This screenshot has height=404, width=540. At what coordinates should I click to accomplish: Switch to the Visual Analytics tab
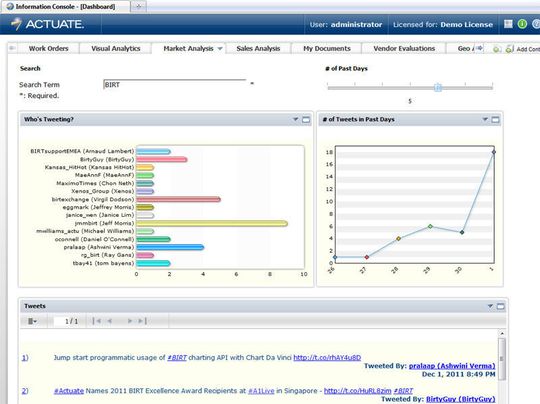click(x=116, y=49)
